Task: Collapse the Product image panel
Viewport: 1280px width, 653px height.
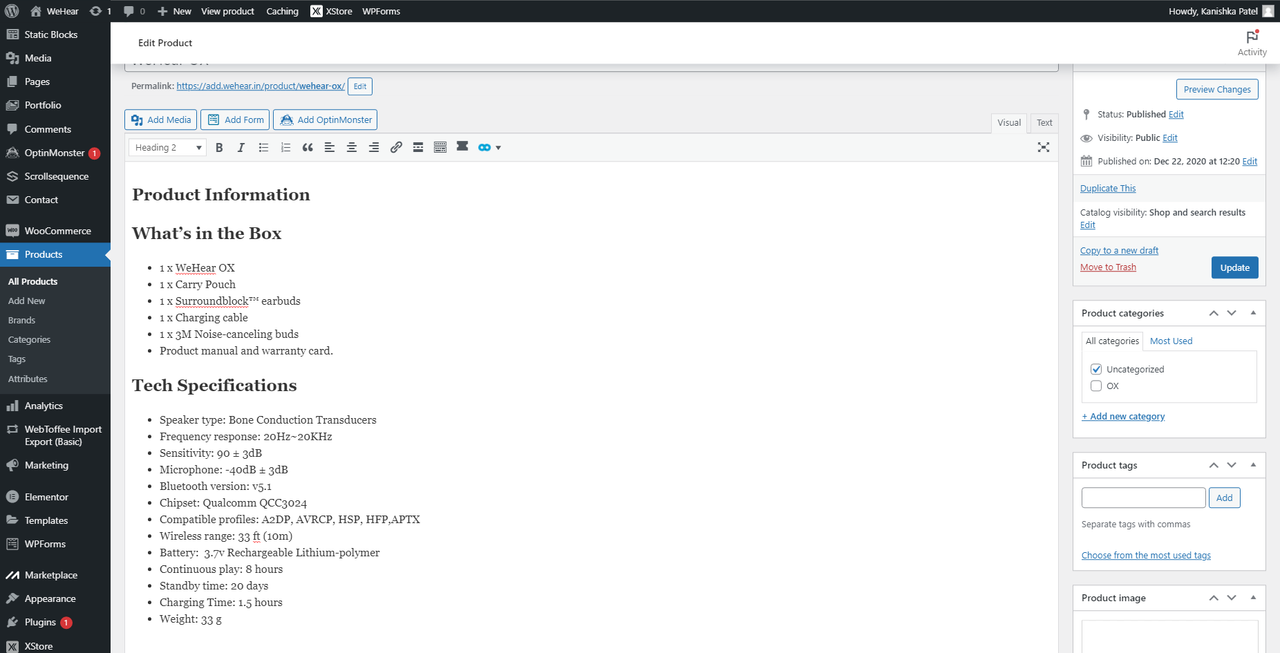Action: point(1254,598)
